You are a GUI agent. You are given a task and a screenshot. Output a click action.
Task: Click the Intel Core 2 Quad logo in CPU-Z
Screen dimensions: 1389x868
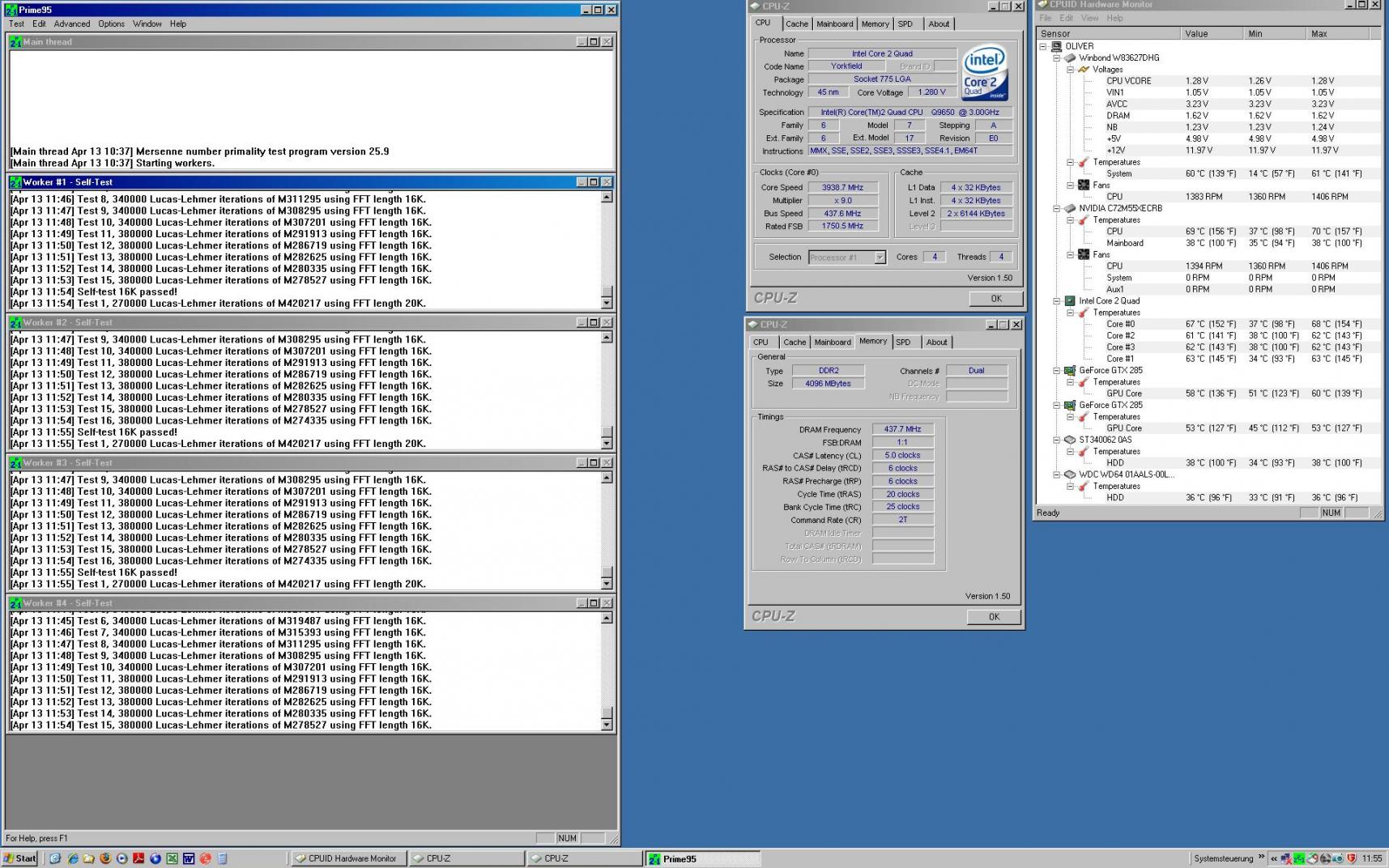coord(985,72)
